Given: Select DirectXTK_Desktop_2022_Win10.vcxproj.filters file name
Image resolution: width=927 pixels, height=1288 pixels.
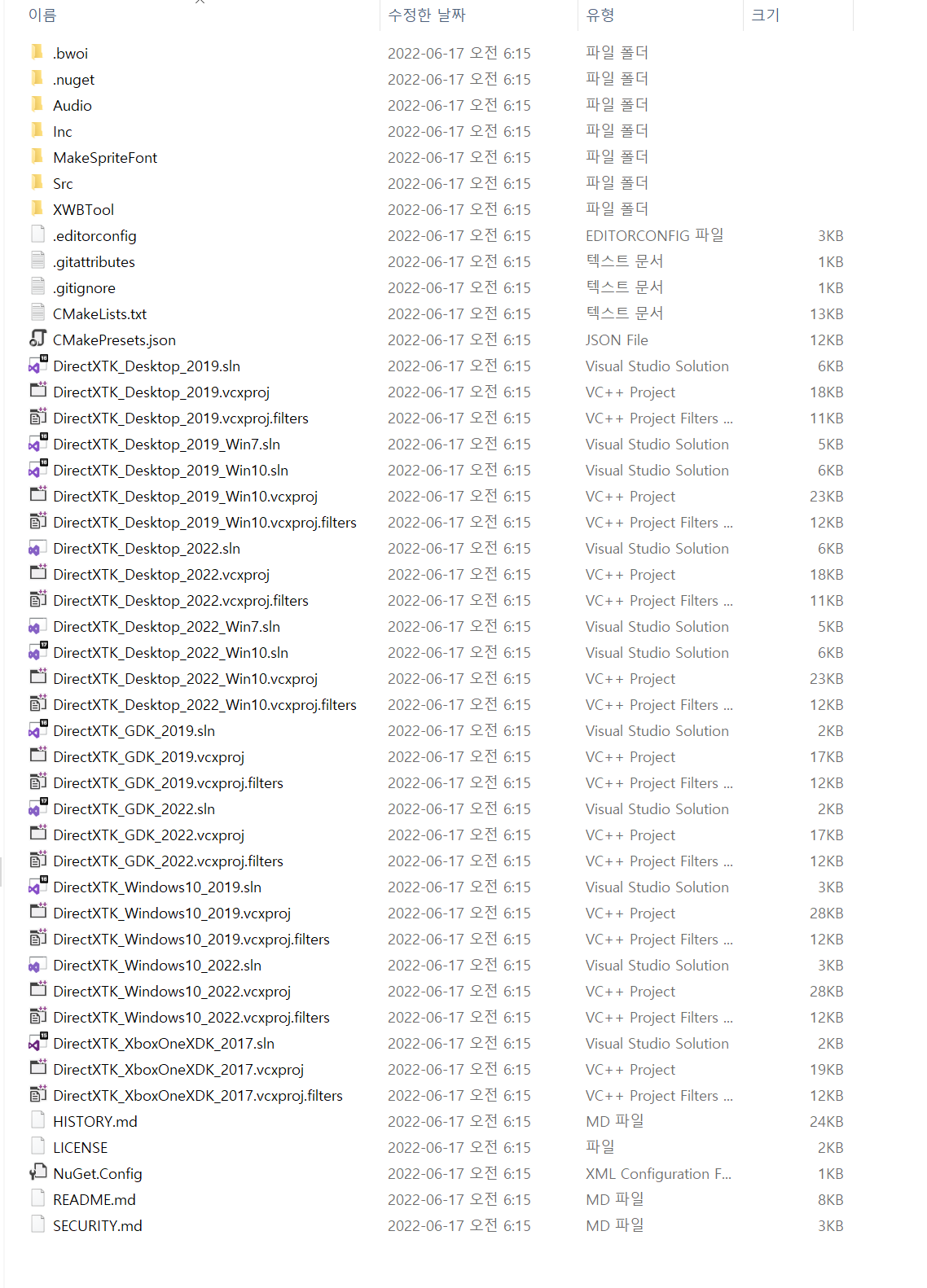Looking at the screenshot, I should (x=204, y=705).
